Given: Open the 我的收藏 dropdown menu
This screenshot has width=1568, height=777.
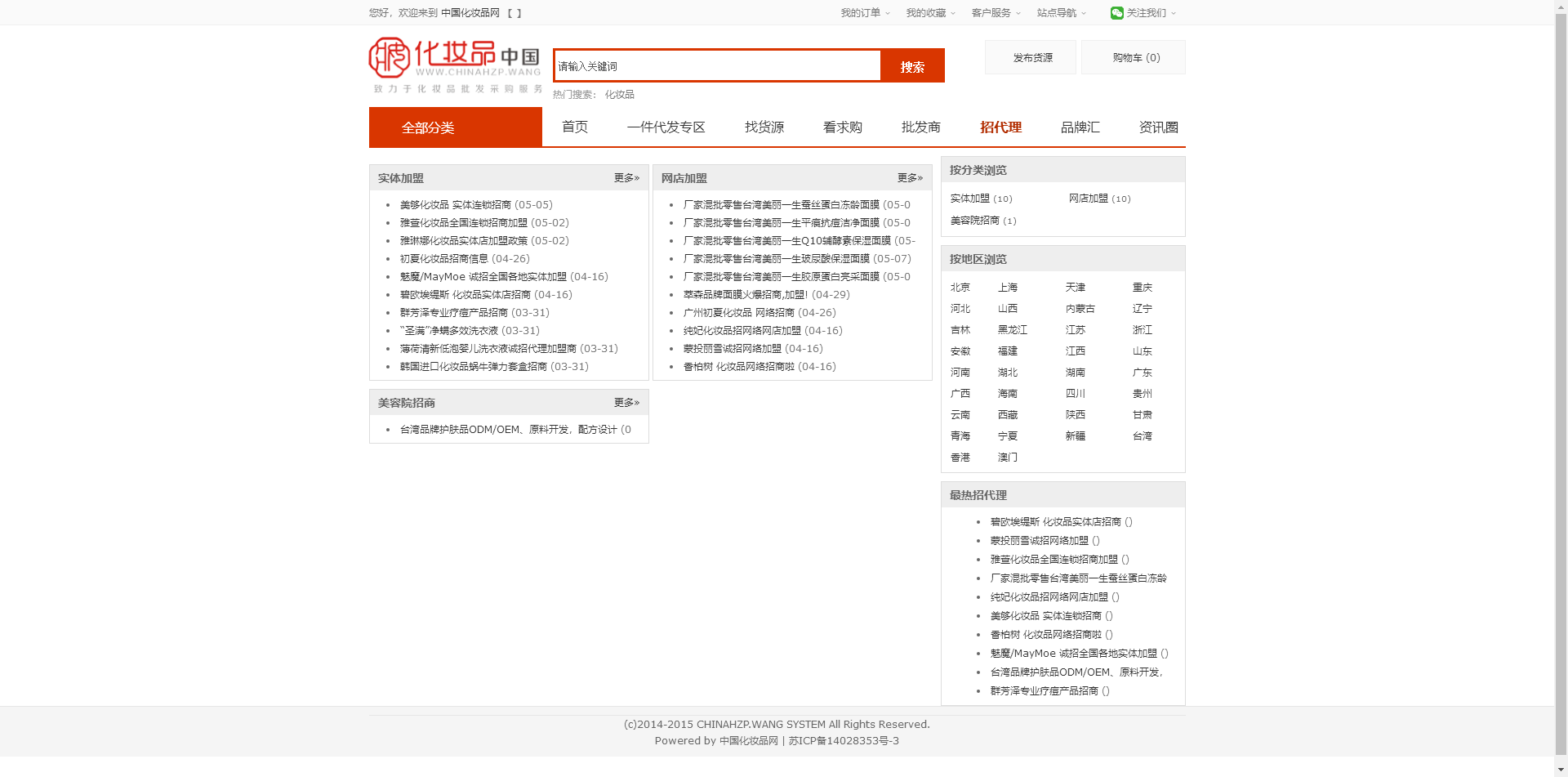Looking at the screenshot, I should 930,13.
